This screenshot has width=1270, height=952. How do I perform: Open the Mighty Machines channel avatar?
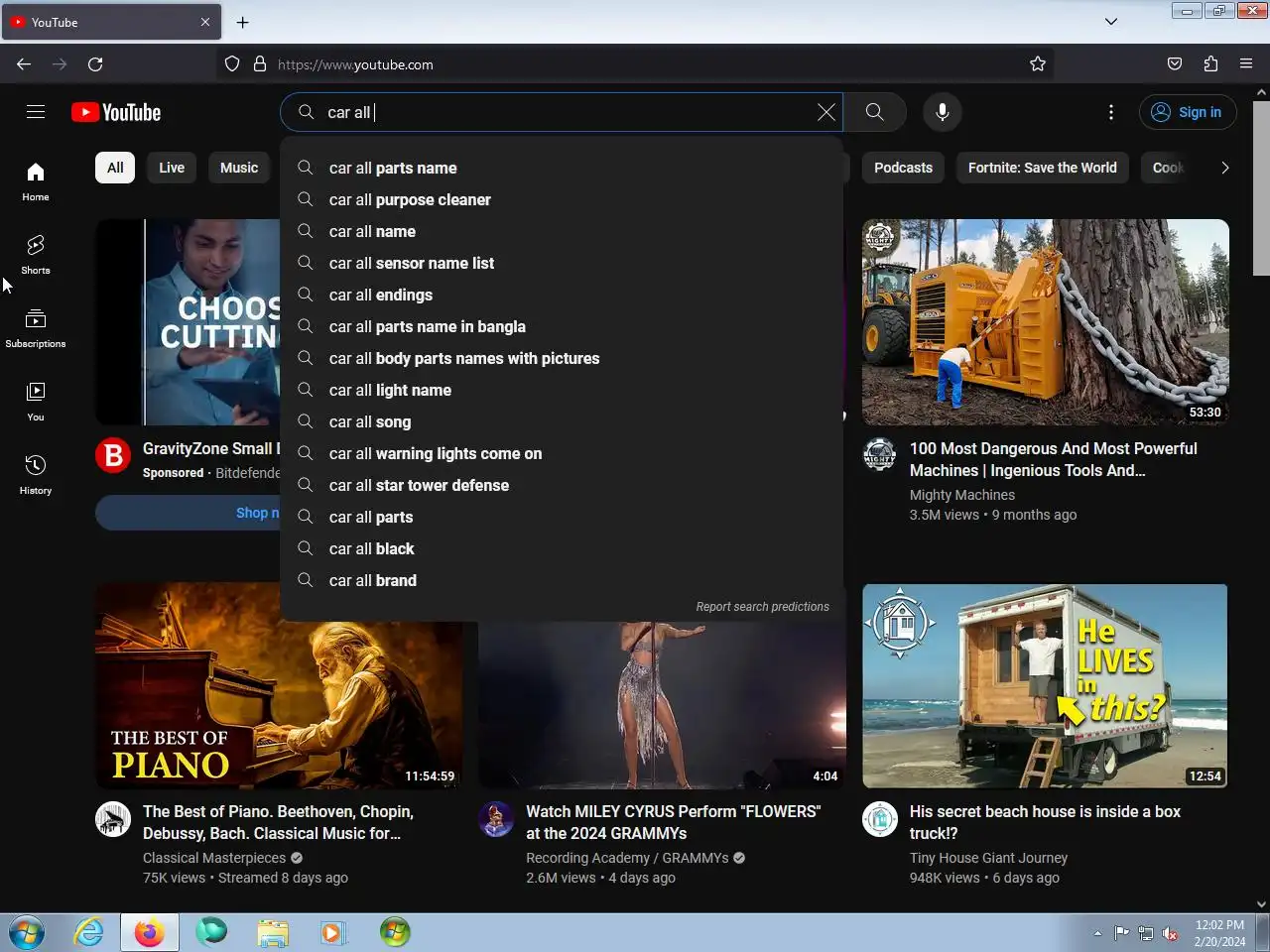coord(880,454)
